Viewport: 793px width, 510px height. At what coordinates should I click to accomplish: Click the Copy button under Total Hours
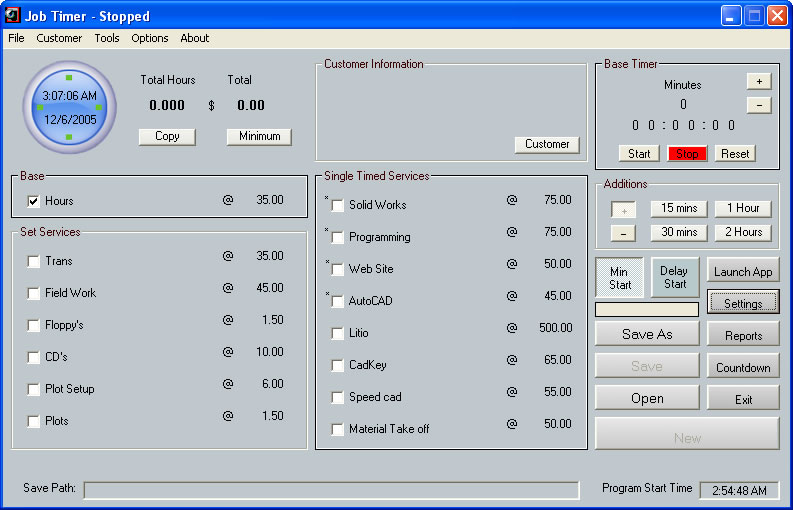(x=167, y=137)
